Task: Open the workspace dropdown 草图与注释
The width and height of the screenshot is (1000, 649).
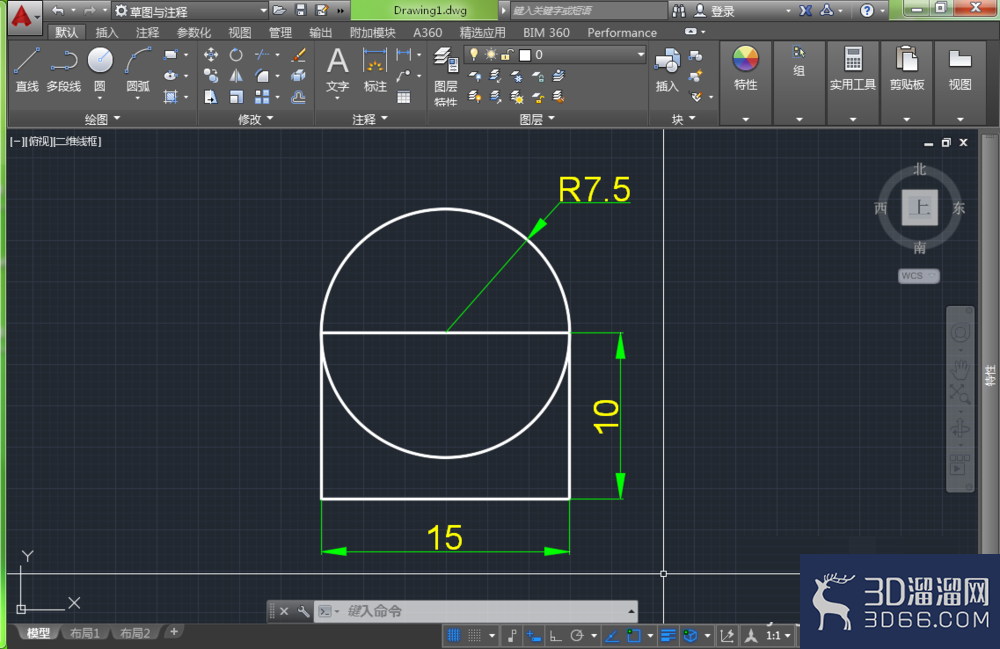Action: click(190, 11)
